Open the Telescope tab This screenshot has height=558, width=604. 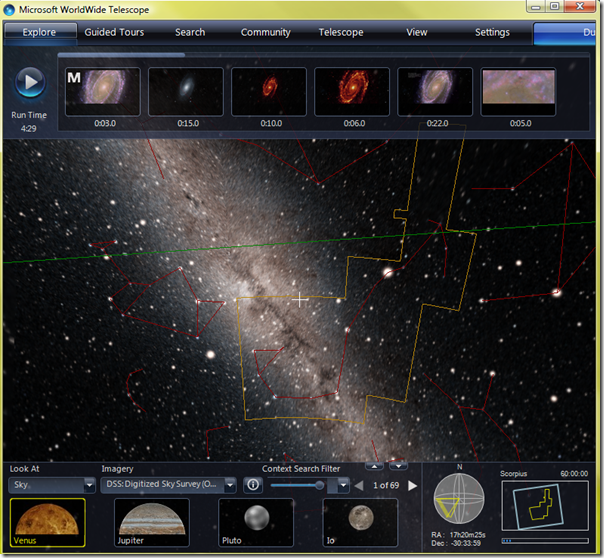tap(341, 32)
